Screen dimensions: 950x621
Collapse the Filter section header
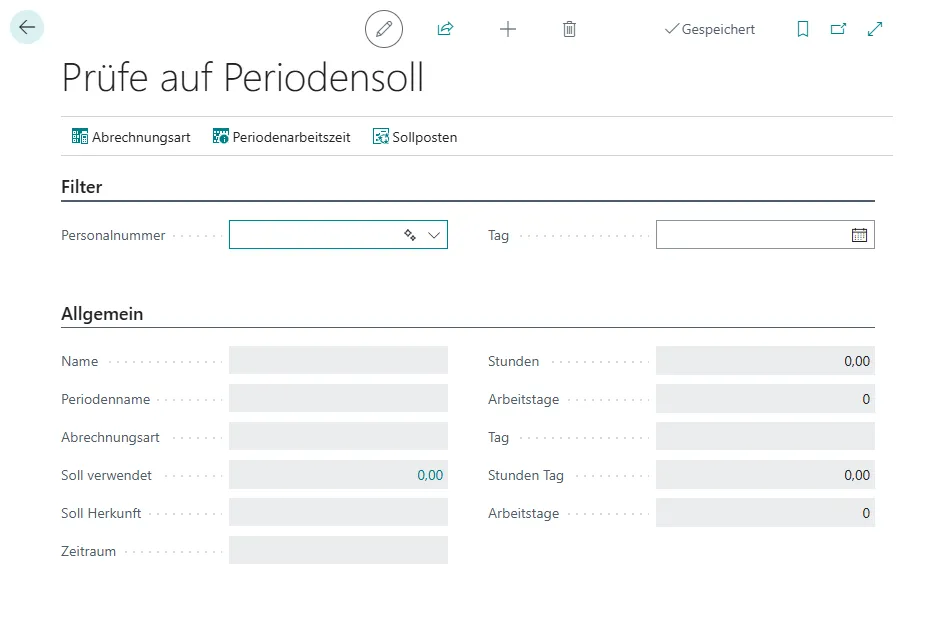[x=82, y=187]
